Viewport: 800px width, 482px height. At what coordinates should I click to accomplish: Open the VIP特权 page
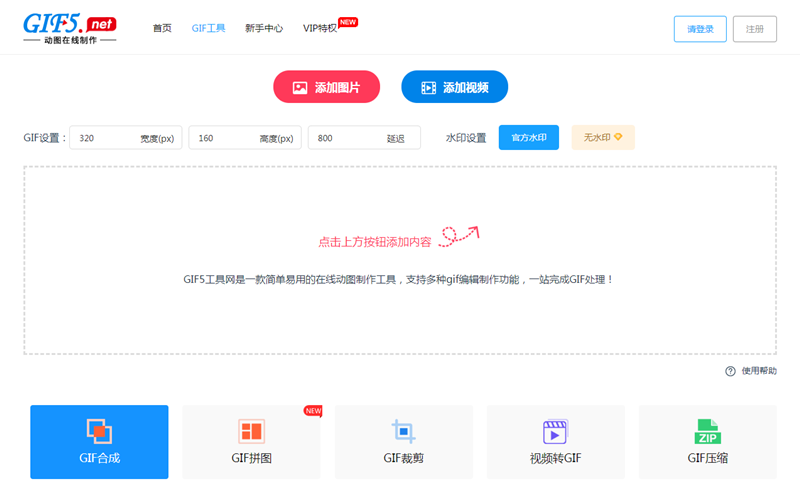click(320, 28)
